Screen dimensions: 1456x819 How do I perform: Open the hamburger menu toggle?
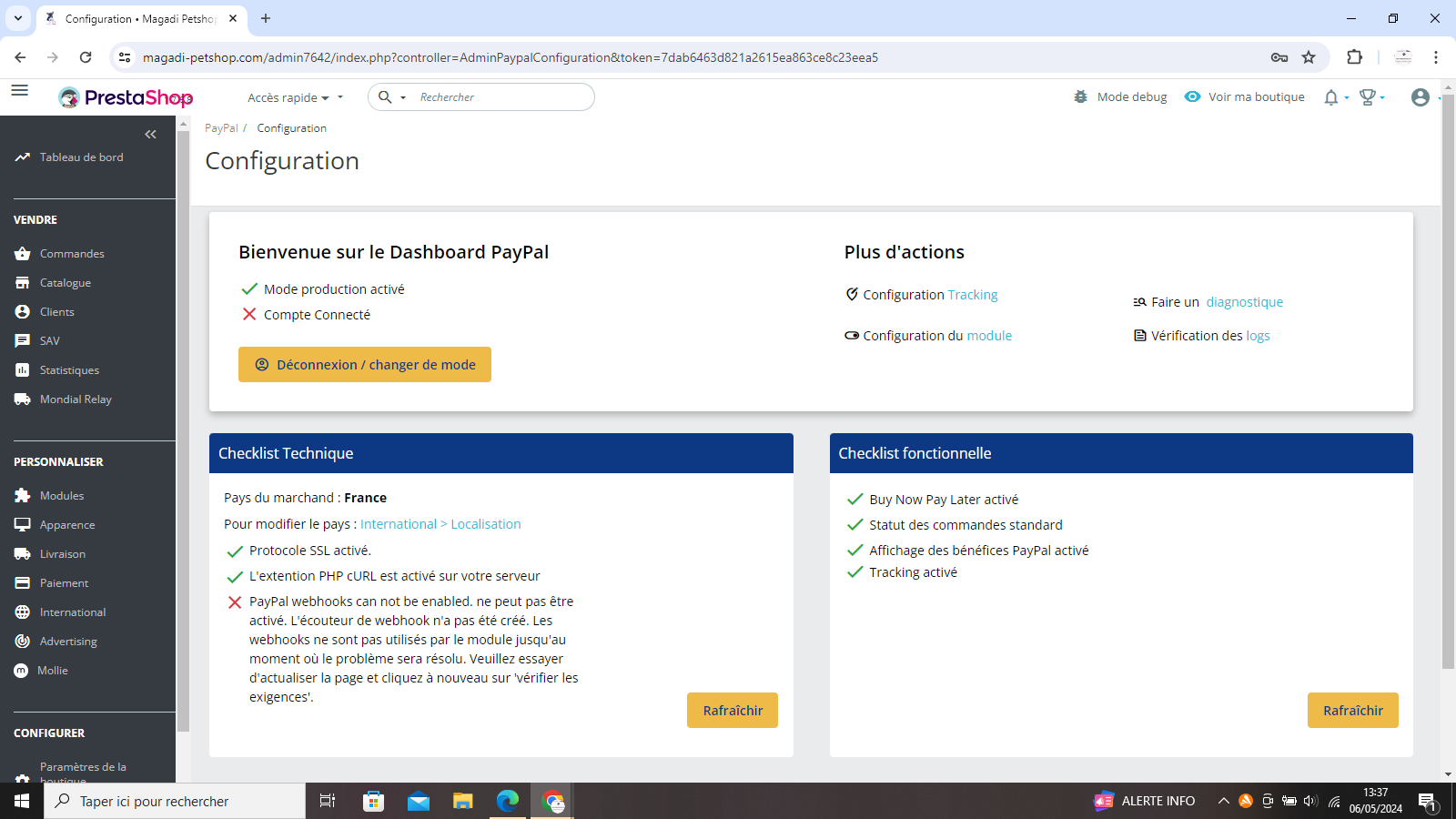[19, 90]
